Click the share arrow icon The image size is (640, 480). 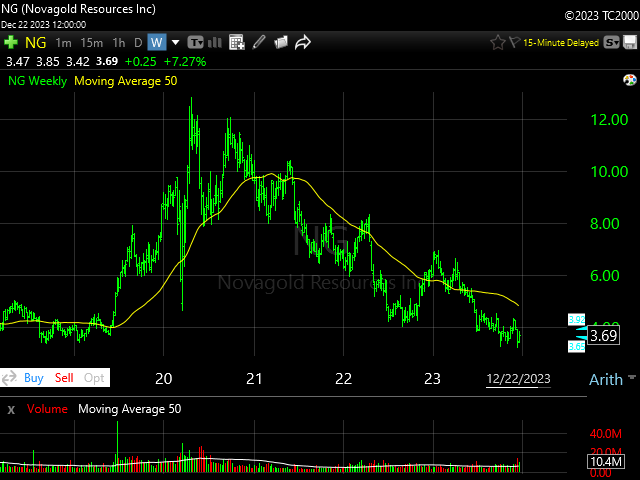pyautogui.click(x=303, y=42)
